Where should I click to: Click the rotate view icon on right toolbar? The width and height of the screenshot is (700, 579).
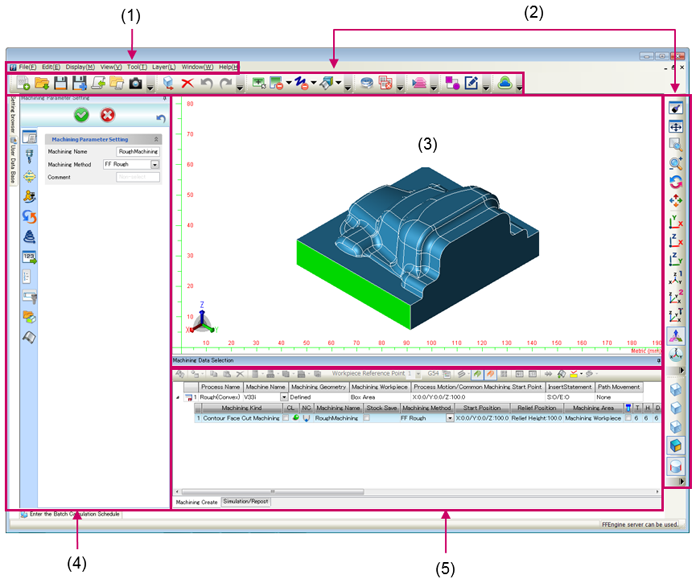point(675,182)
